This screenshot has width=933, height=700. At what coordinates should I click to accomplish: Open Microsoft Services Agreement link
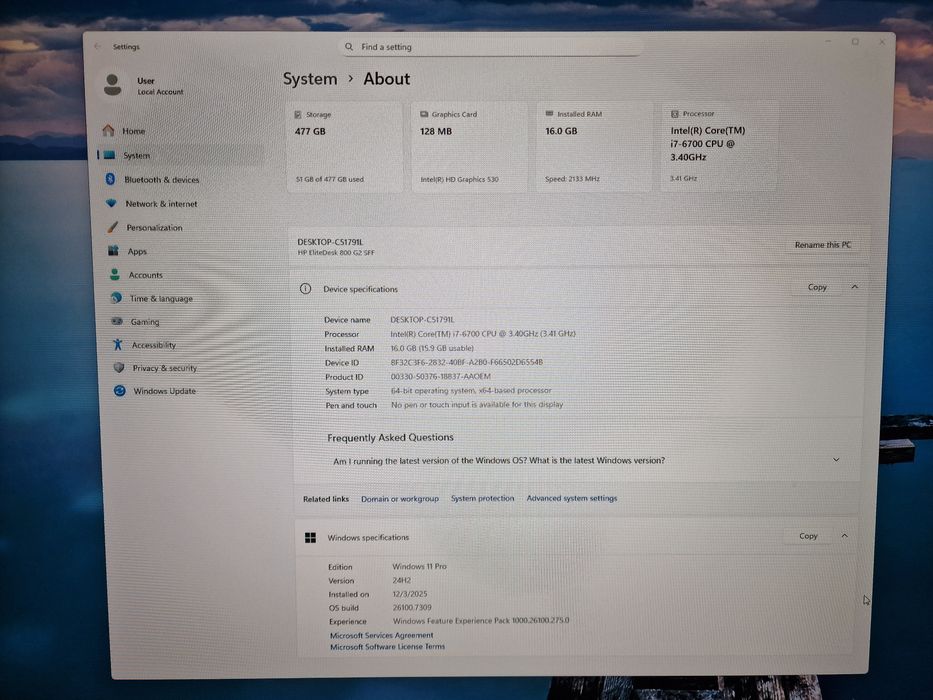[x=381, y=635]
